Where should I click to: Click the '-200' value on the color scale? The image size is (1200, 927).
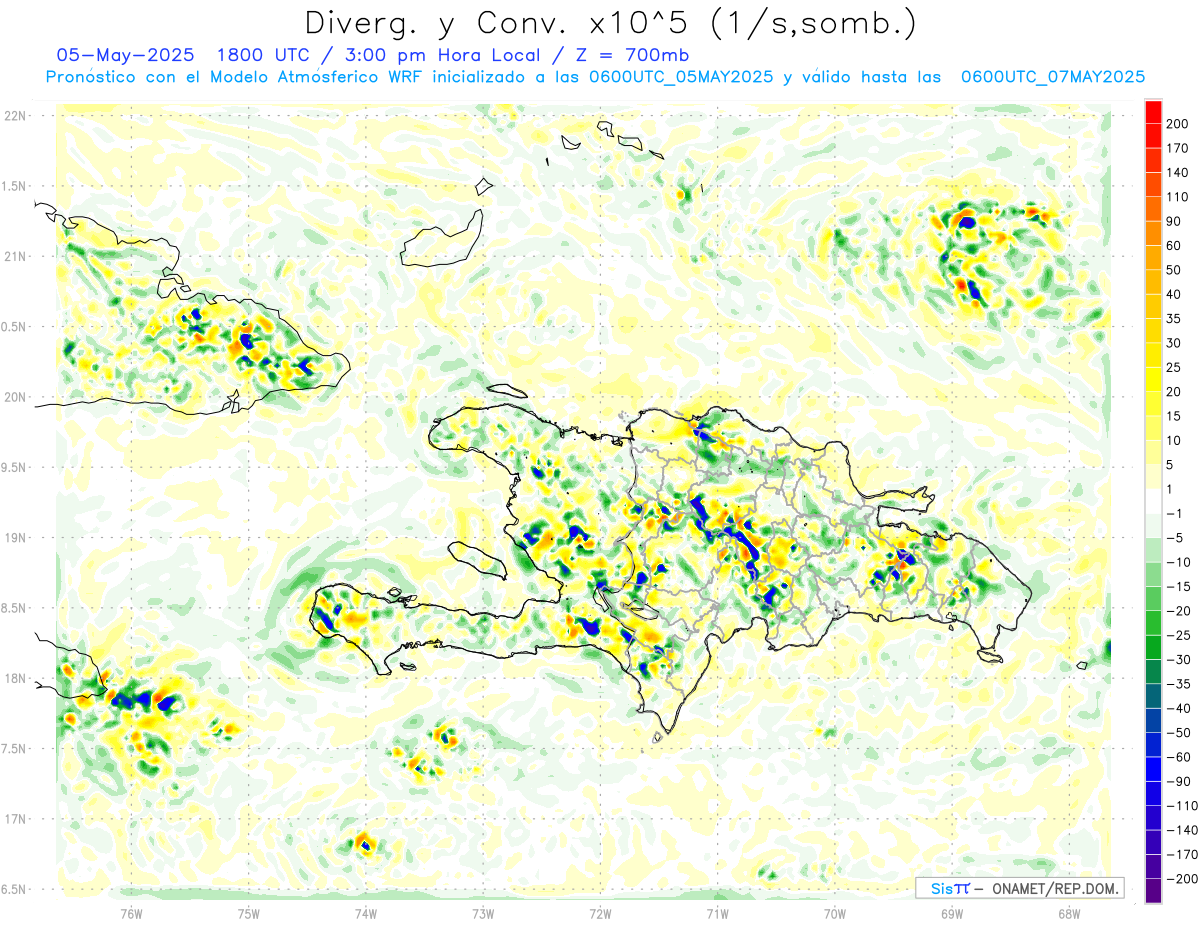tap(1181, 879)
